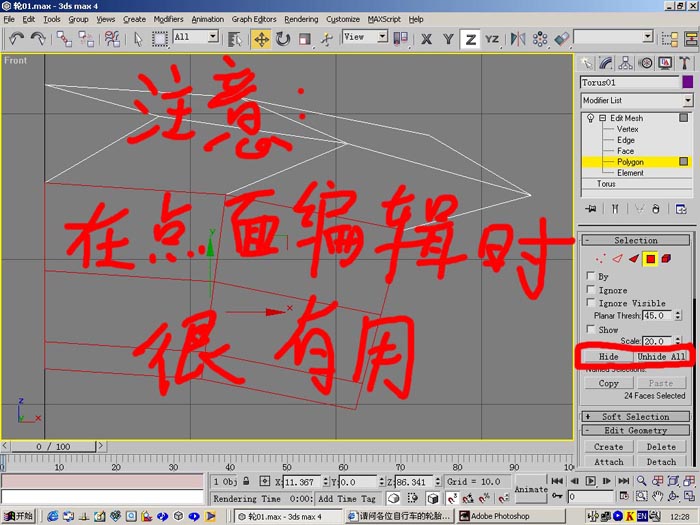The width and height of the screenshot is (700, 525).
Task: Open the Create command panel tab
Action: coord(586,63)
